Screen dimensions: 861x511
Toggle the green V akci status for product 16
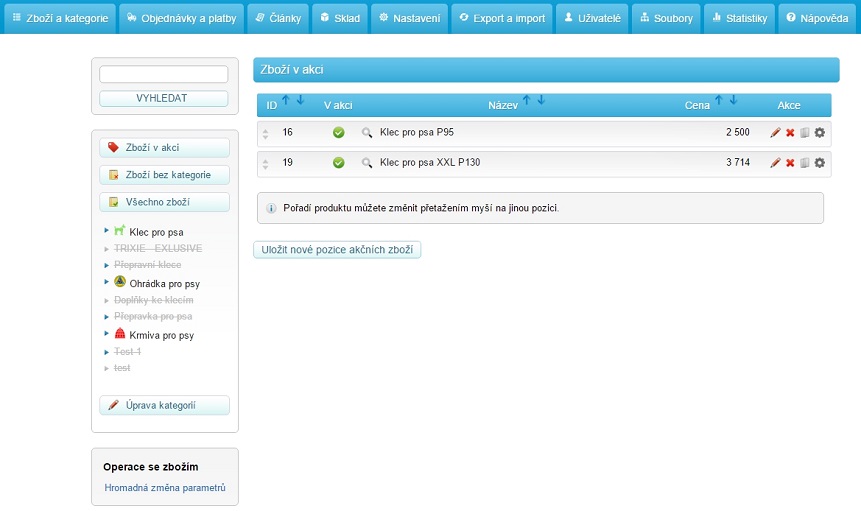point(338,132)
